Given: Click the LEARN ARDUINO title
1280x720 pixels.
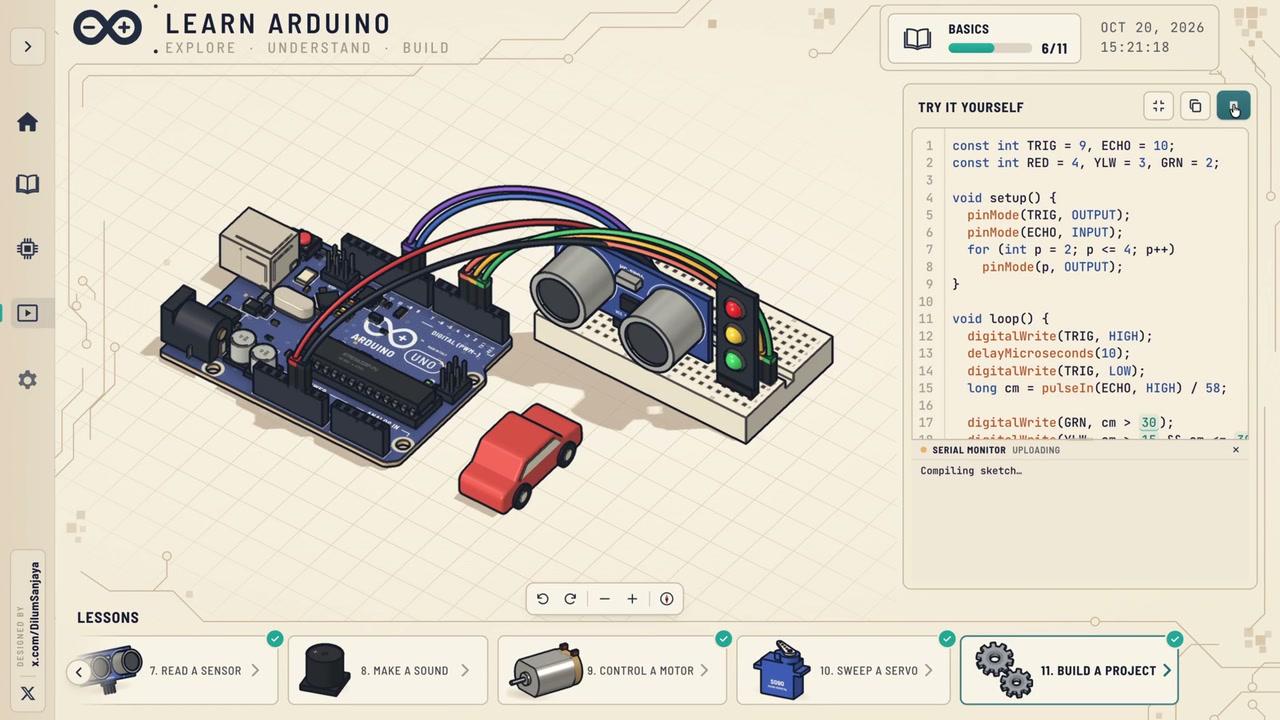Looking at the screenshot, I should [278, 24].
